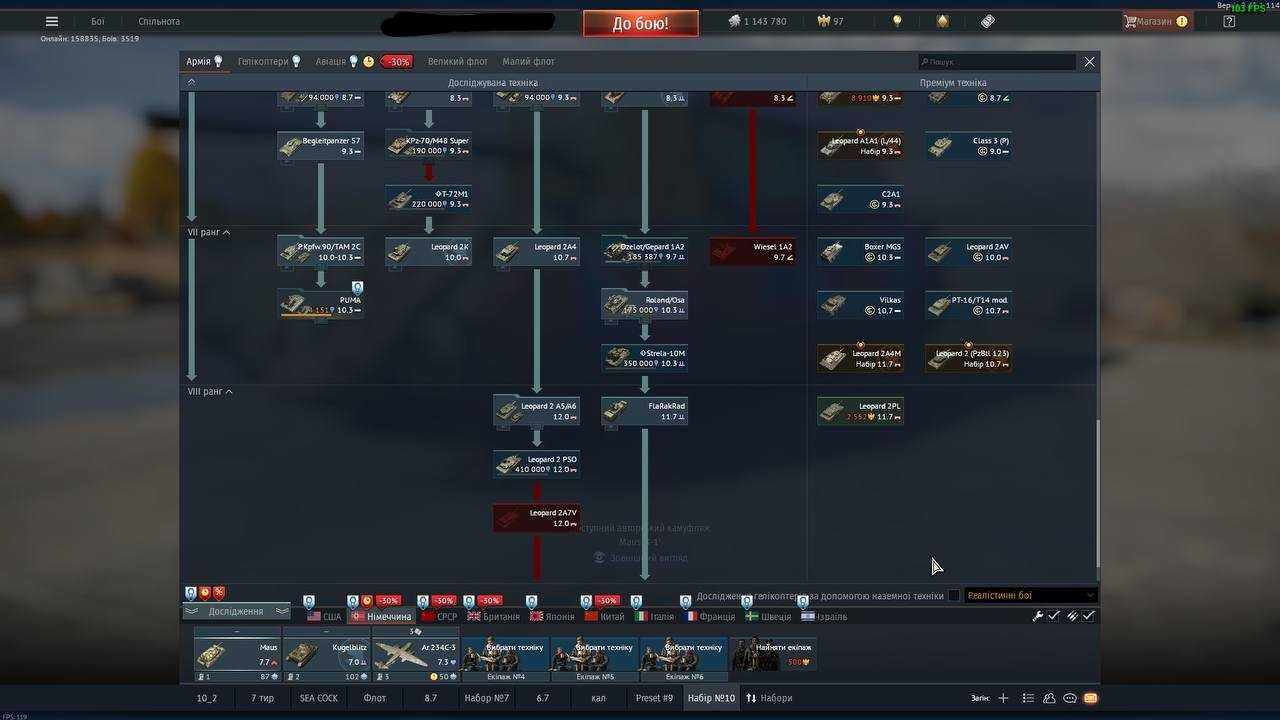Select the Leopard 2K vehicle
1280x720 pixels.
click(428, 252)
